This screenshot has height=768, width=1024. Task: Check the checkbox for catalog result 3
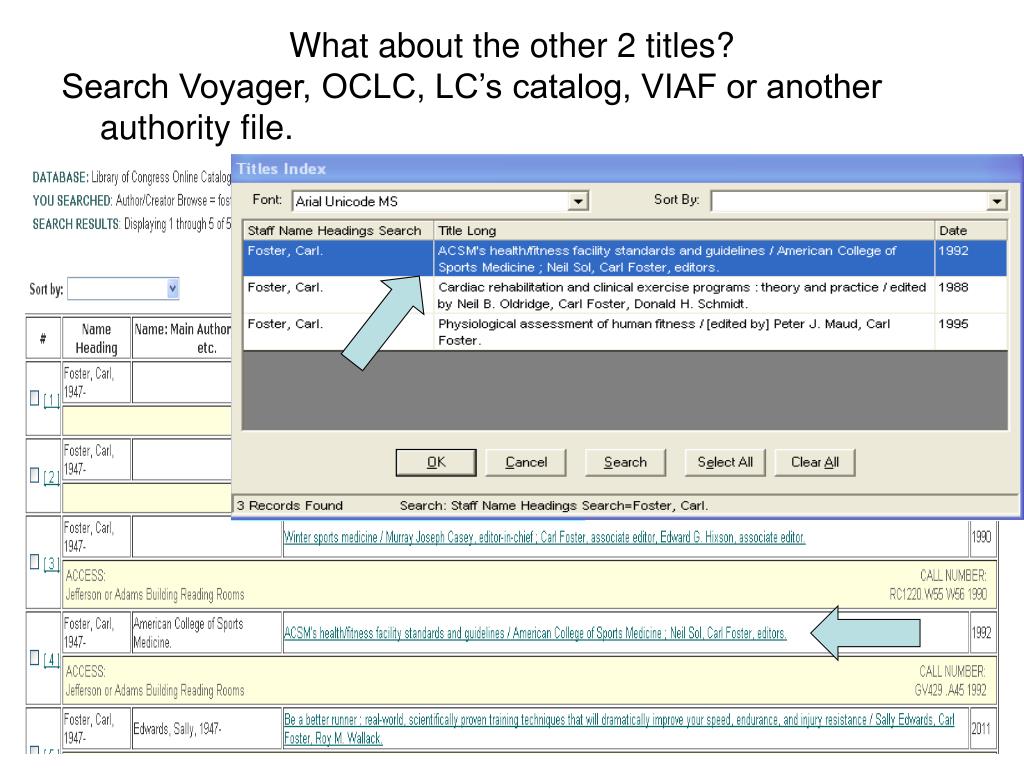(35, 562)
